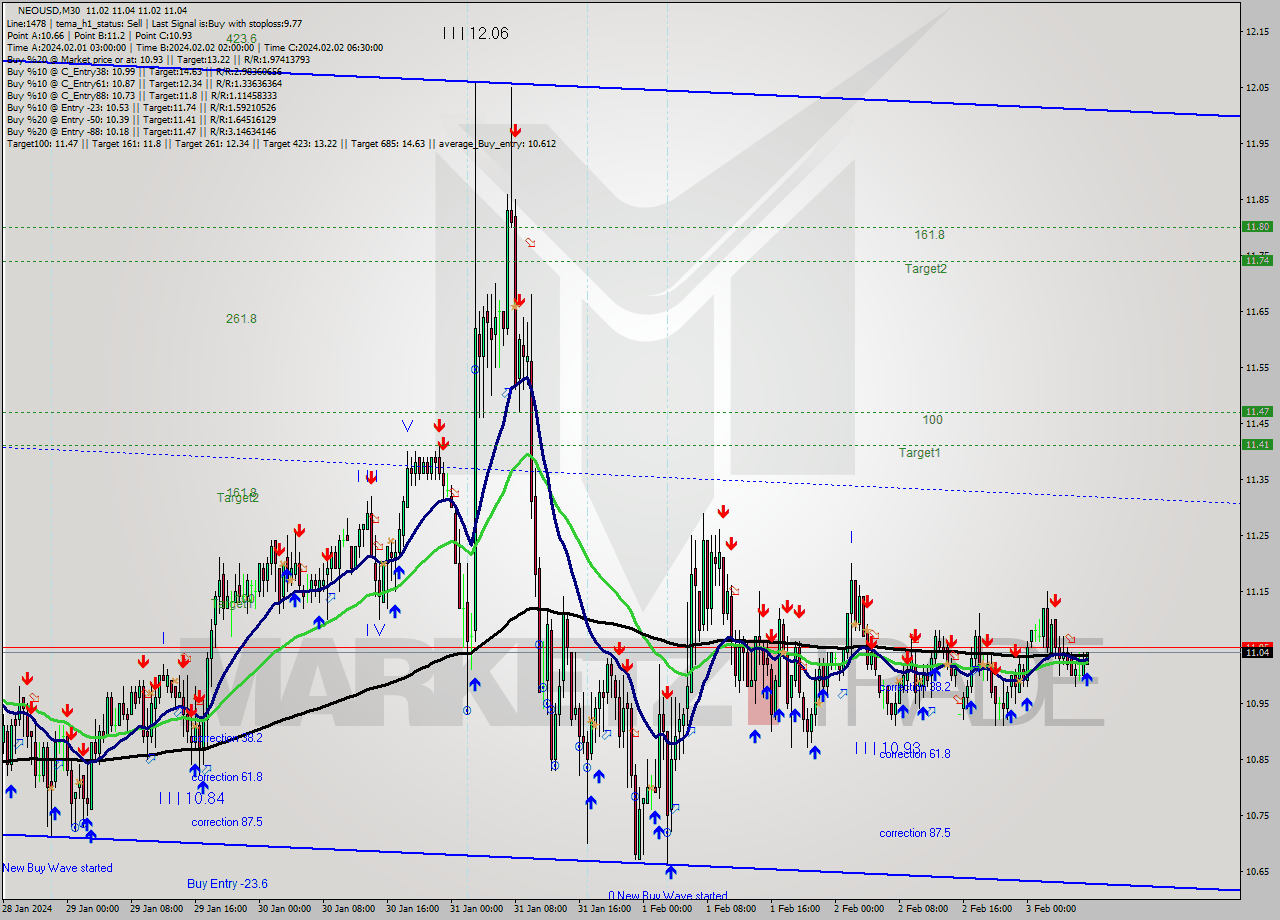
Task: Click the 0 New Buy Wave started label
Action: (x=668, y=896)
